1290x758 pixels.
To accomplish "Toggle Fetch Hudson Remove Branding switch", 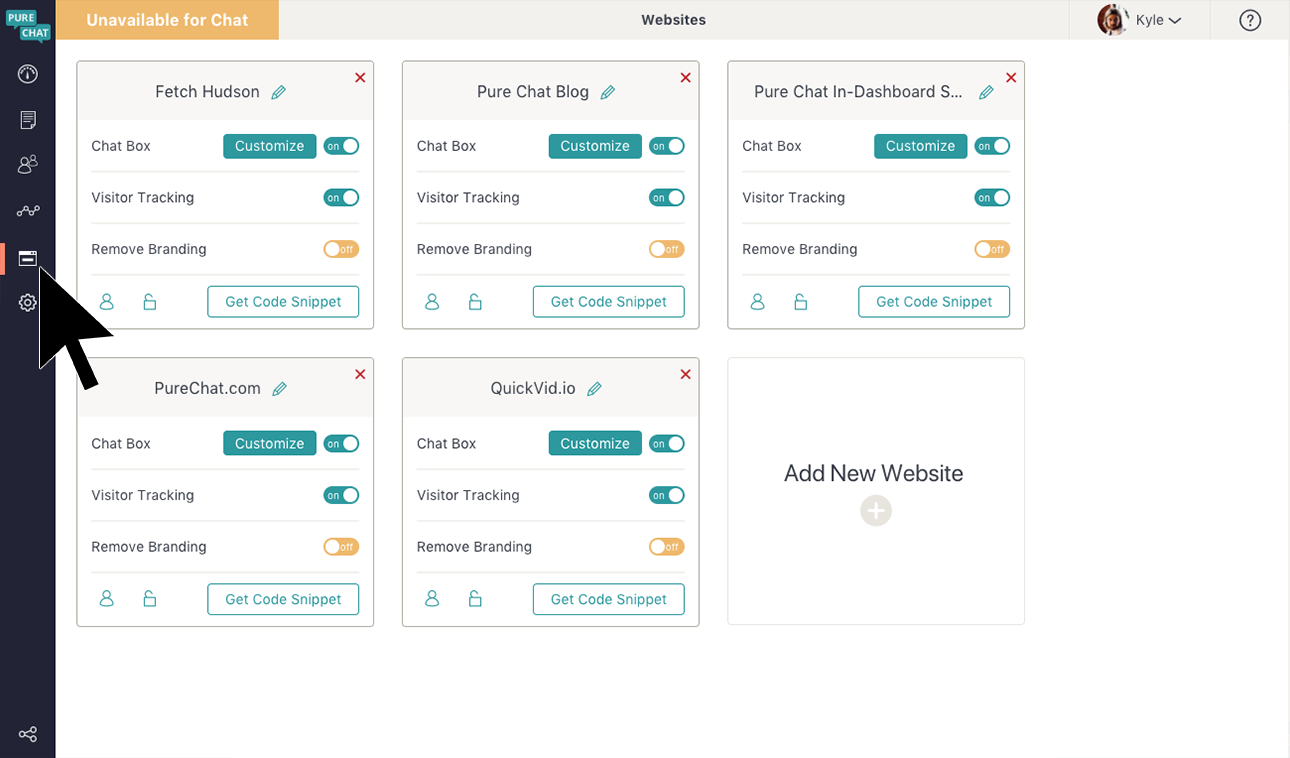I will pyautogui.click(x=341, y=249).
